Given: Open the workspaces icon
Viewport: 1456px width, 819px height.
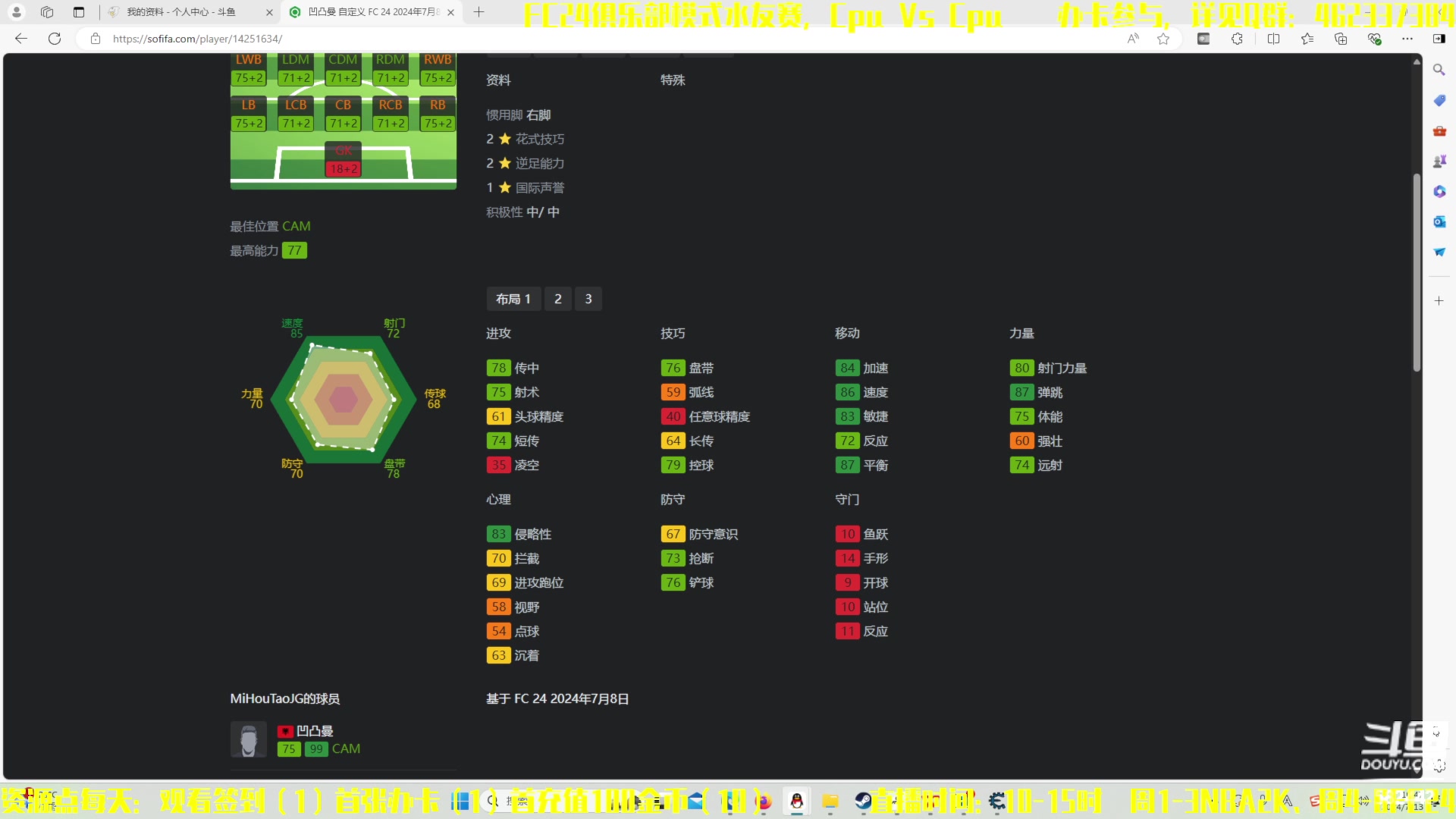Looking at the screenshot, I should tap(47, 12).
